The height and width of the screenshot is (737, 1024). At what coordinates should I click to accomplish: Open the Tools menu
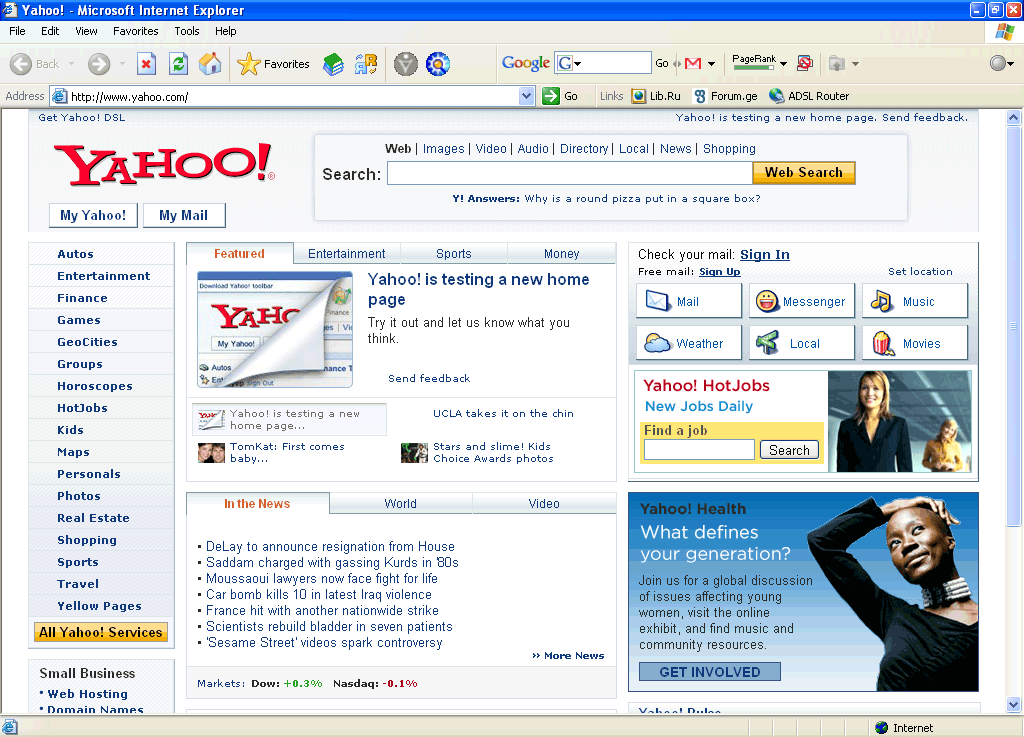[187, 31]
